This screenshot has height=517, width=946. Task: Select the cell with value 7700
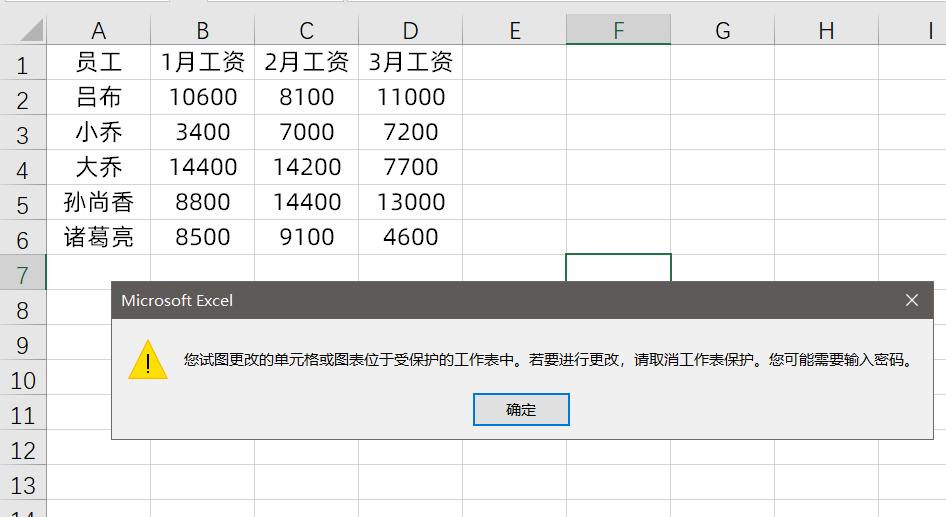(410, 167)
